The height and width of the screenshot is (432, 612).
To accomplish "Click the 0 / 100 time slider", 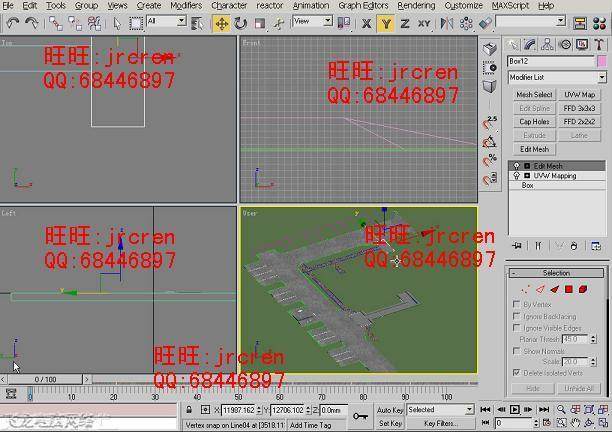I will point(45,379).
